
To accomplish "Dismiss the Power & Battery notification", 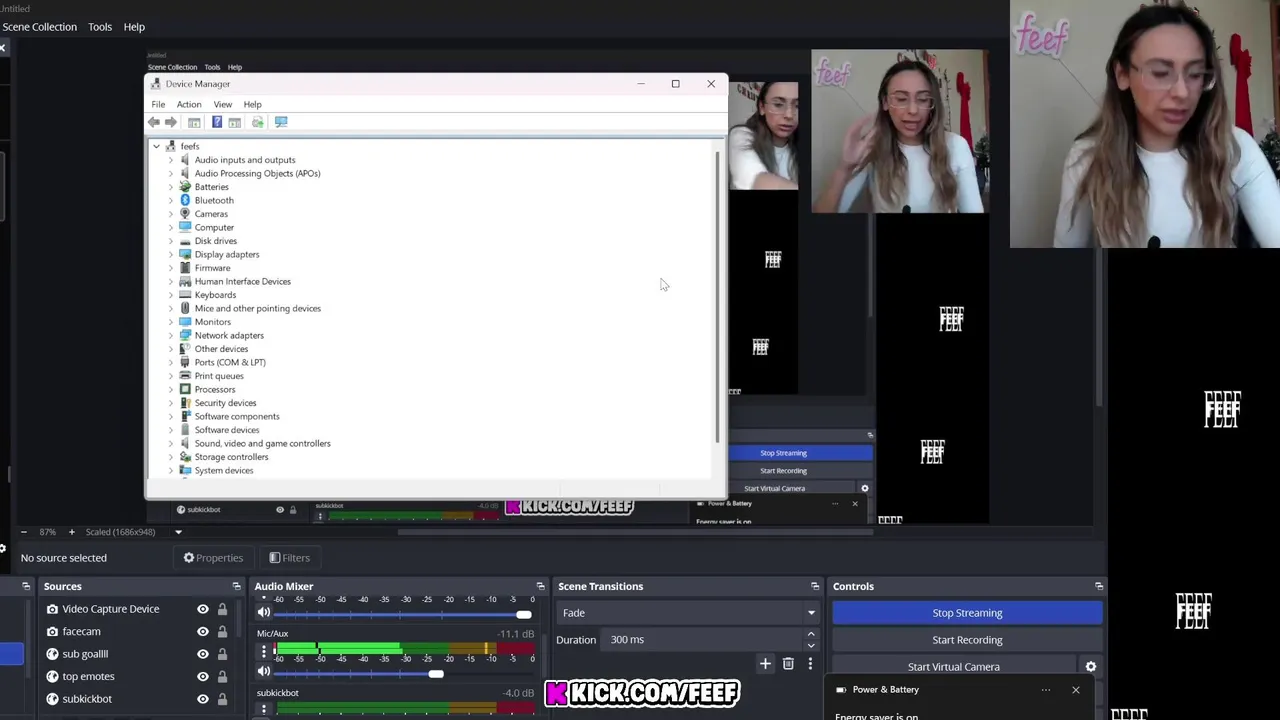I will point(1076,690).
